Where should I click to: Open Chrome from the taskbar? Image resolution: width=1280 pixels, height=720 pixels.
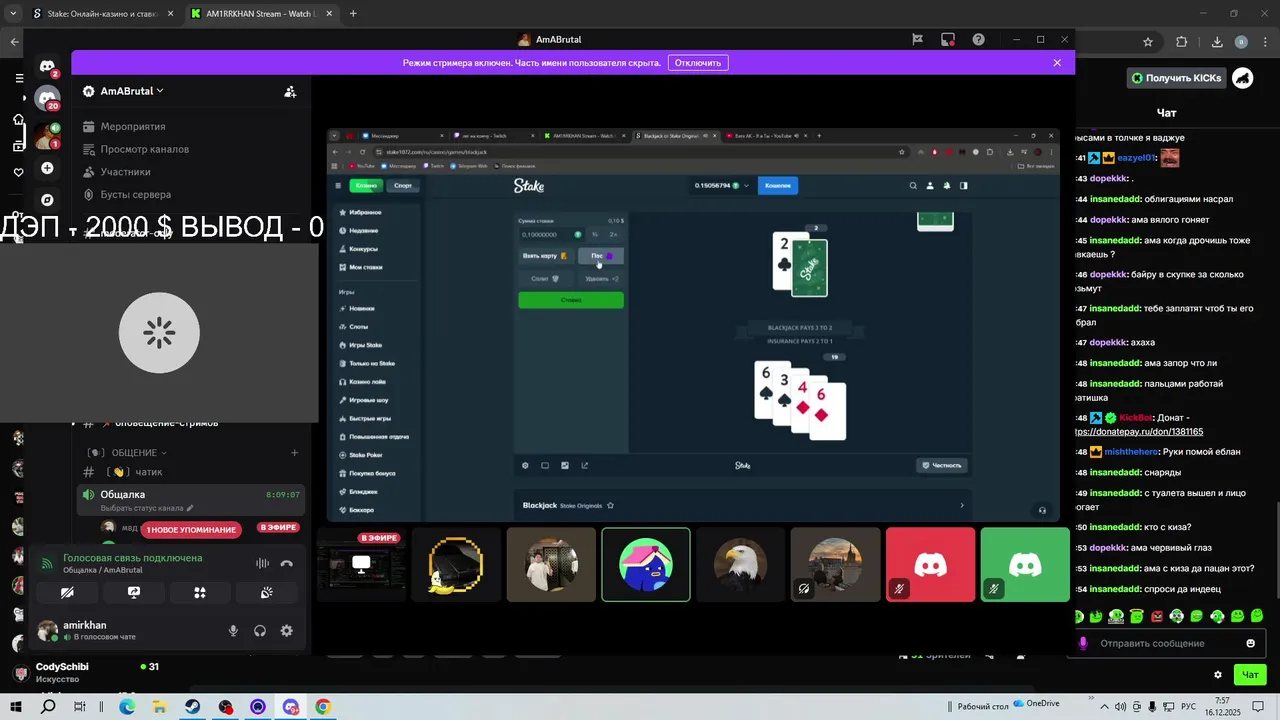[x=322, y=707]
